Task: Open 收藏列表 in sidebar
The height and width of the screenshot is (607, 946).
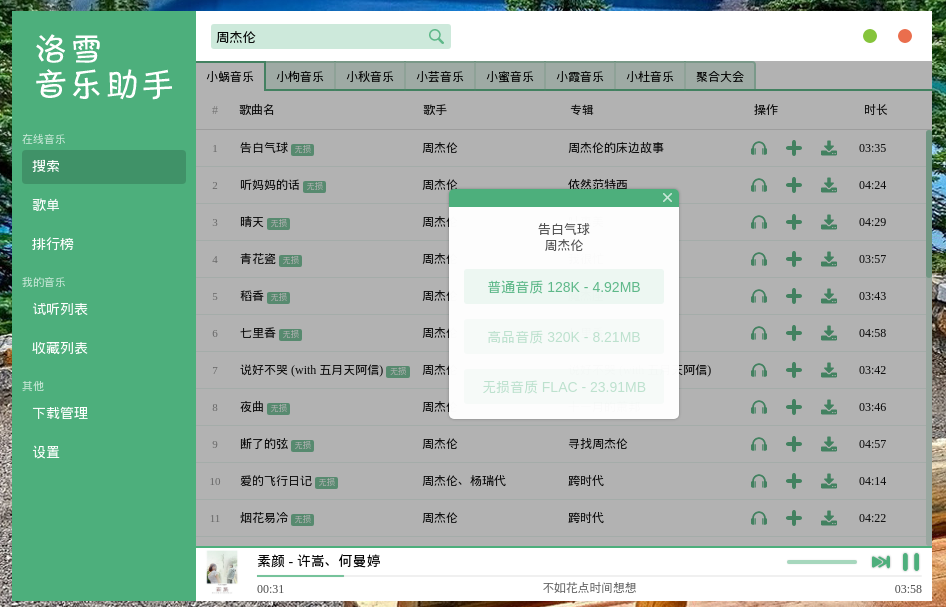Action: (104, 348)
